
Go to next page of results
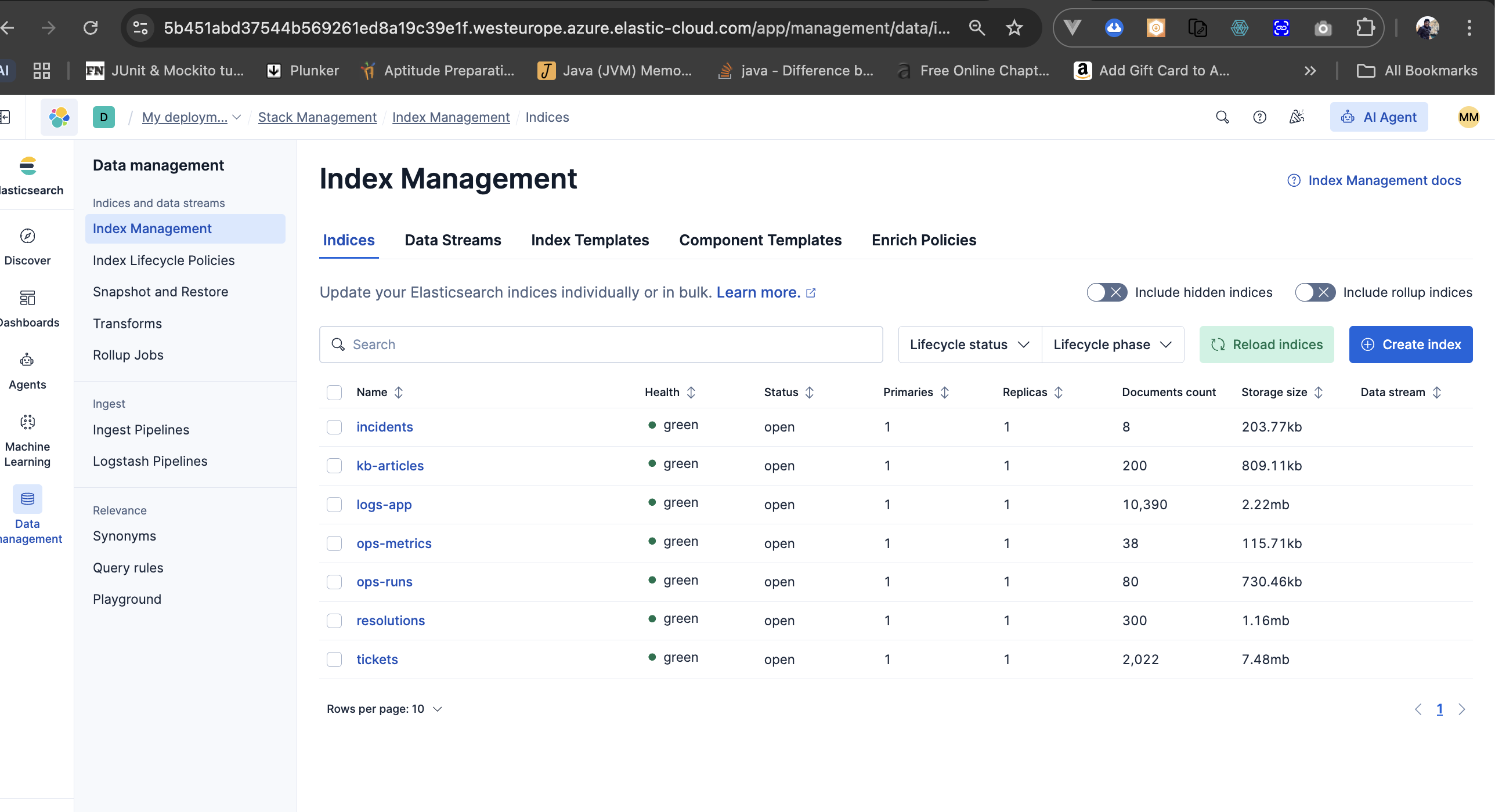[1461, 709]
